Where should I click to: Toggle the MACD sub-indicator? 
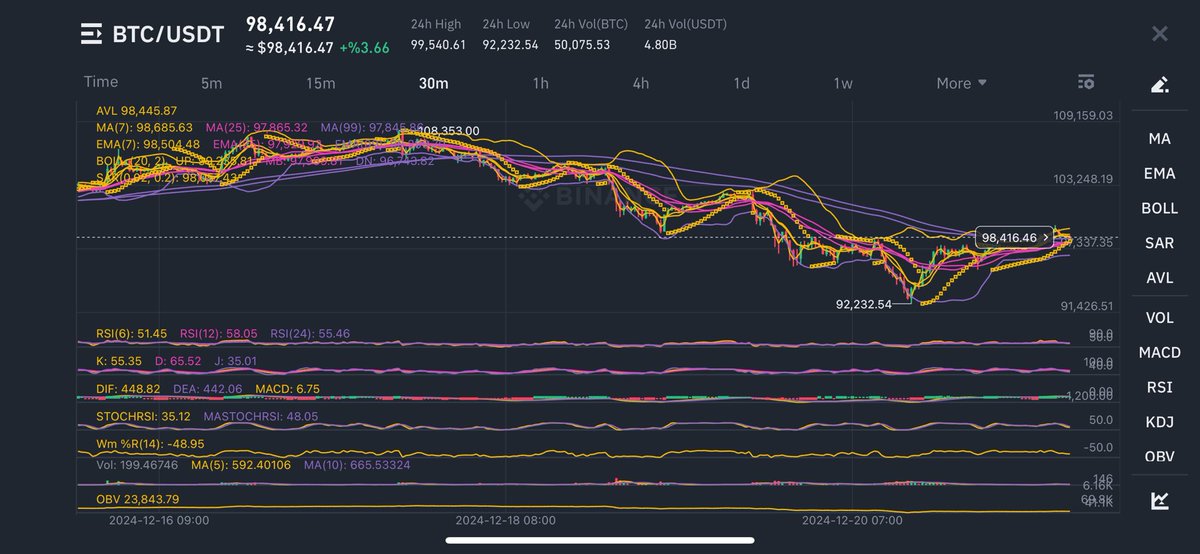click(x=1159, y=353)
